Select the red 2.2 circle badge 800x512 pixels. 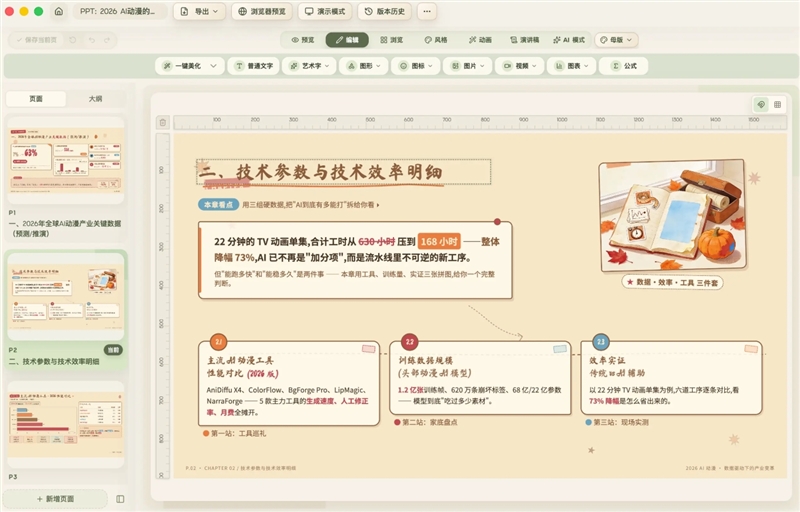coord(410,342)
